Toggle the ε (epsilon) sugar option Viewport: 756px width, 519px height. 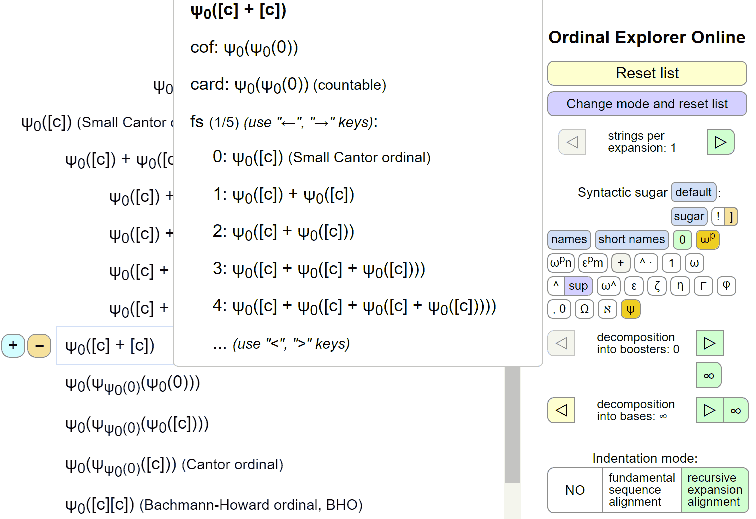pyautogui.click(x=634, y=286)
